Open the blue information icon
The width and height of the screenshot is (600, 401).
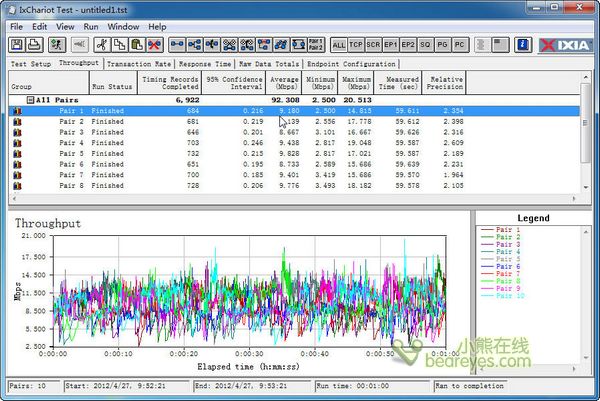coord(523,45)
